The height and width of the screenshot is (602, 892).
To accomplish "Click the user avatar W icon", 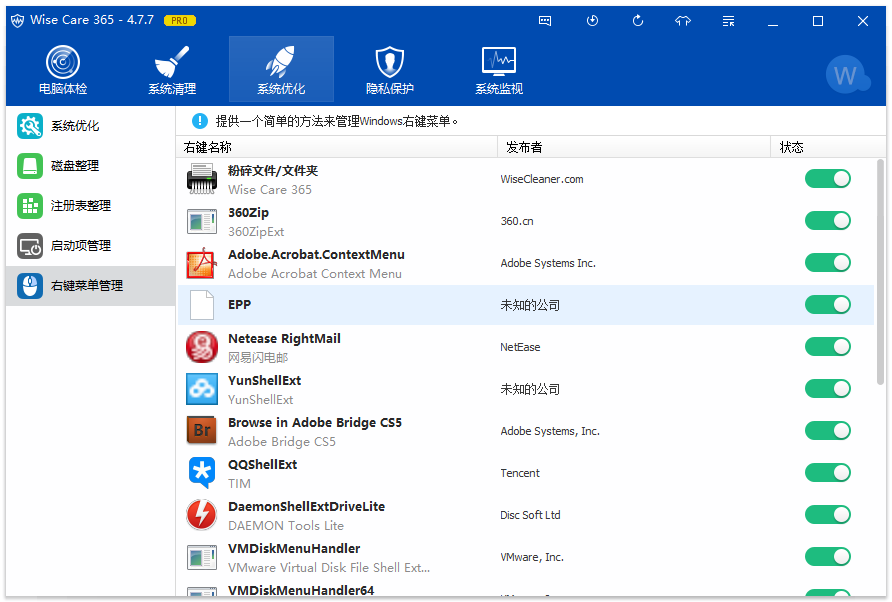I will (846, 75).
